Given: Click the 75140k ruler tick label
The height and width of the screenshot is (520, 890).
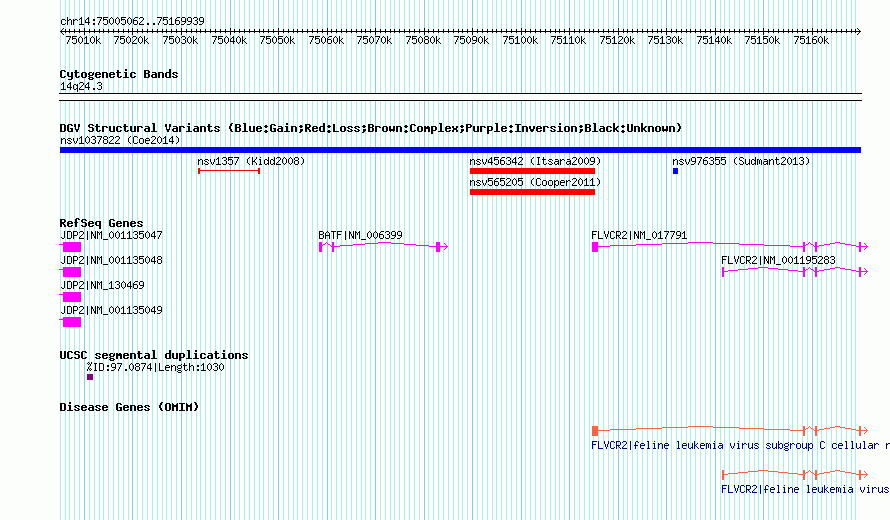Looking at the screenshot, I should coord(714,40).
